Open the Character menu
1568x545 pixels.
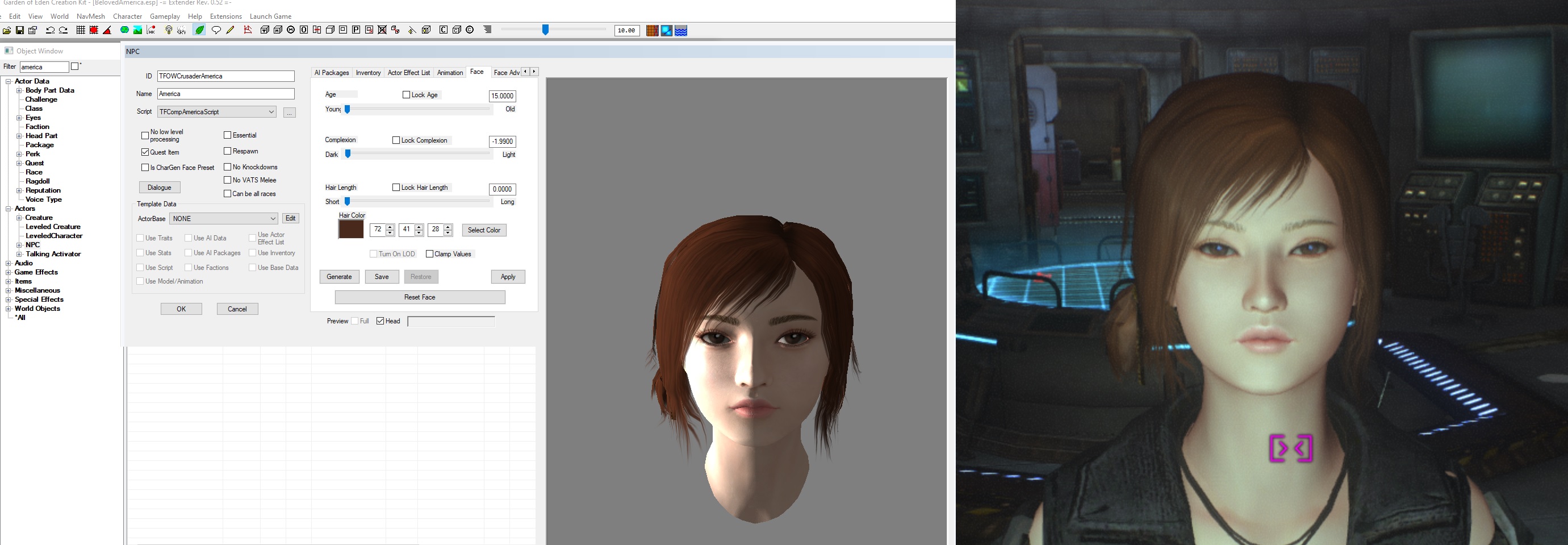click(128, 16)
